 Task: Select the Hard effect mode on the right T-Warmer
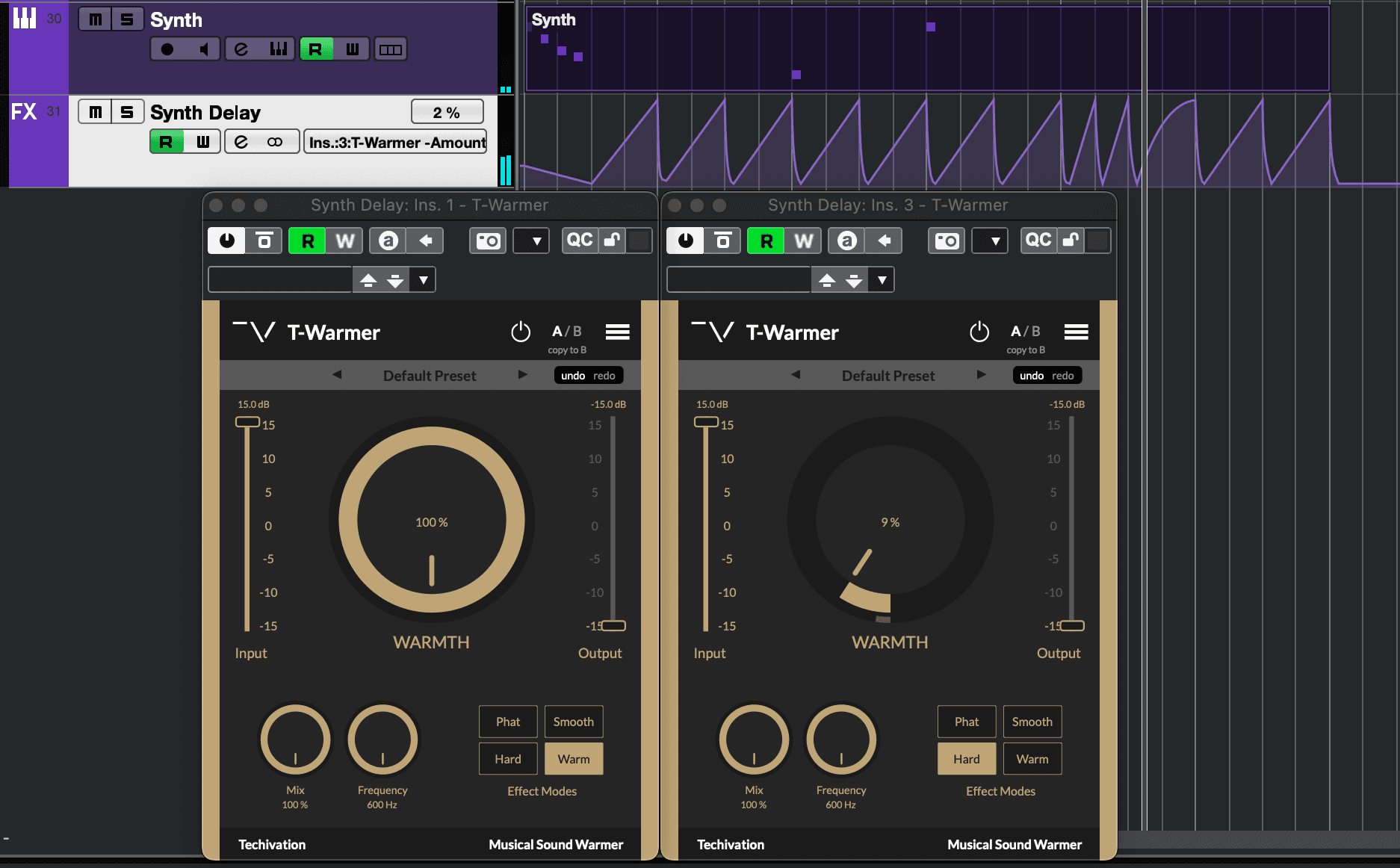coord(966,758)
